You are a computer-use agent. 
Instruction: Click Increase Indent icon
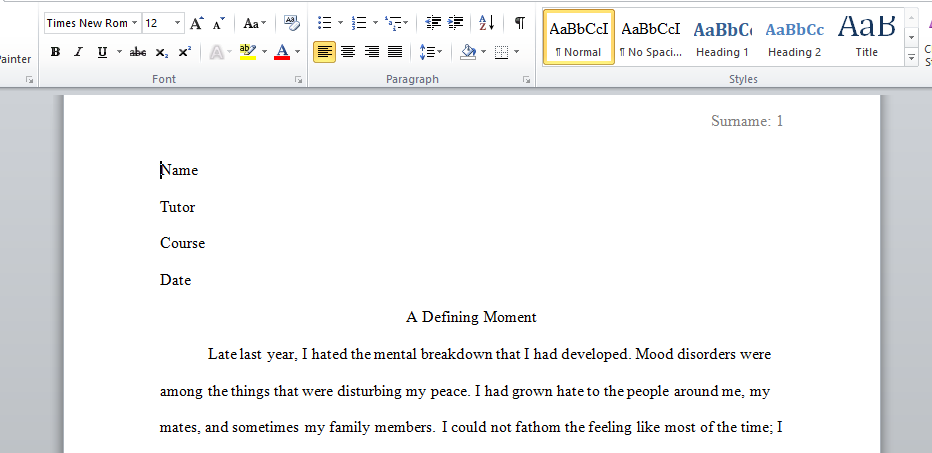[x=455, y=23]
